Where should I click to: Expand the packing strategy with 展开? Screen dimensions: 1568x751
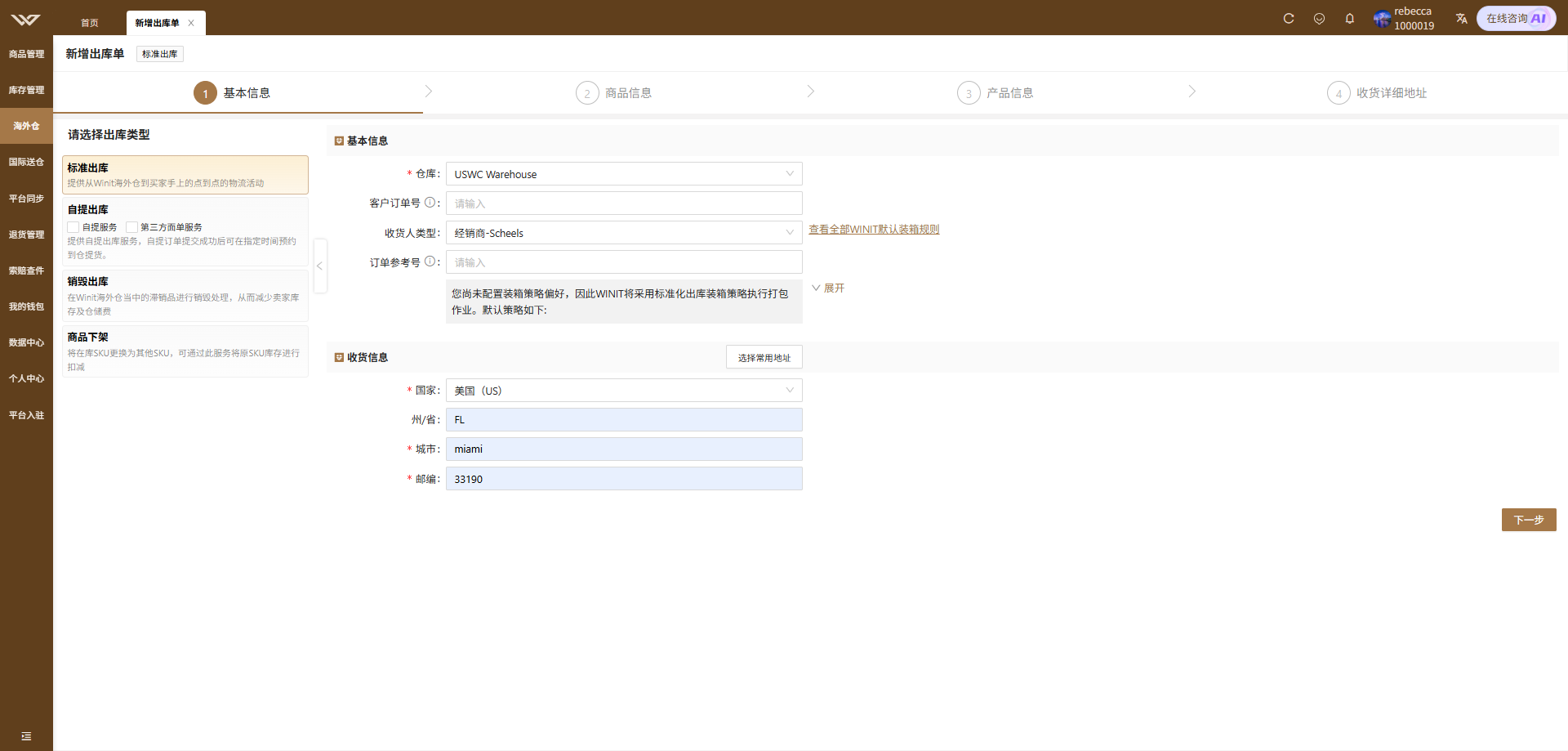[x=828, y=288]
